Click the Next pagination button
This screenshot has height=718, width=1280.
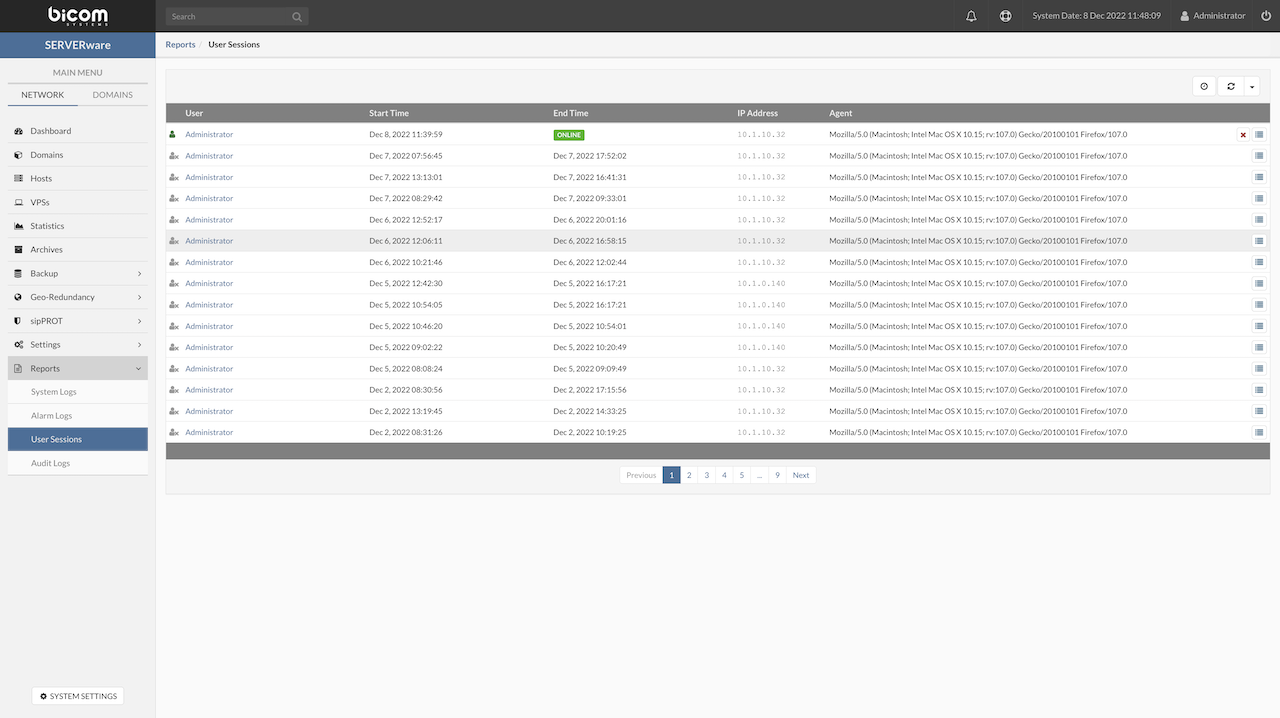pos(800,475)
